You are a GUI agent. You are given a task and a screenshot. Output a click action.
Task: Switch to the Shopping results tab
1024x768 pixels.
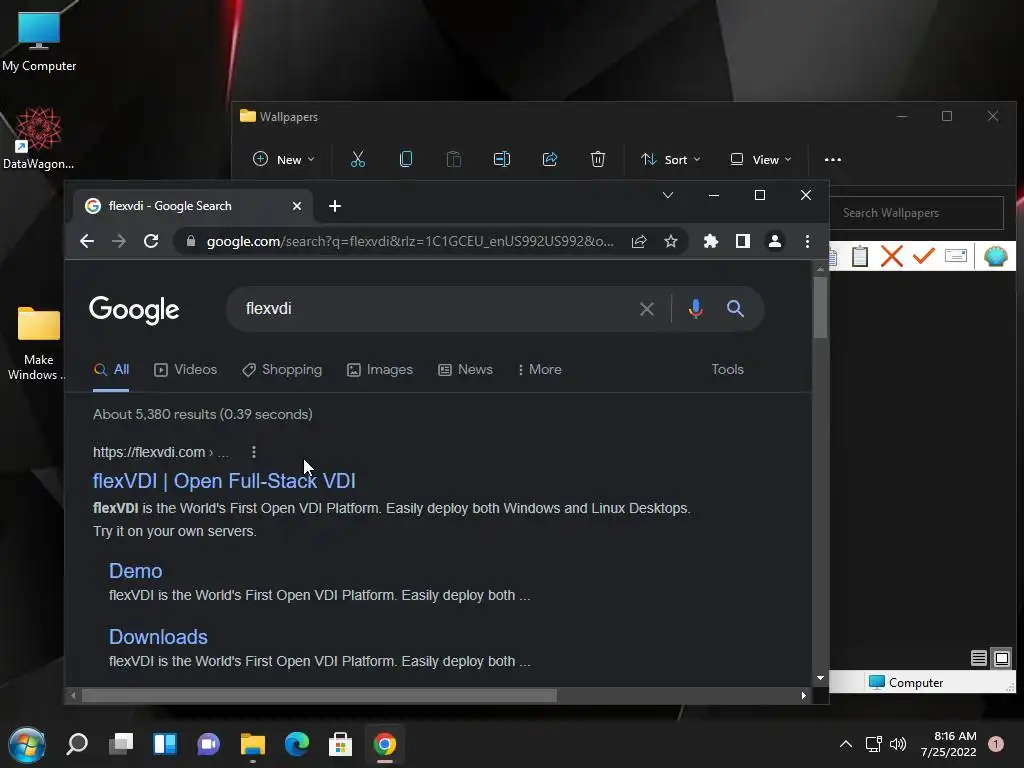pyautogui.click(x=281, y=370)
